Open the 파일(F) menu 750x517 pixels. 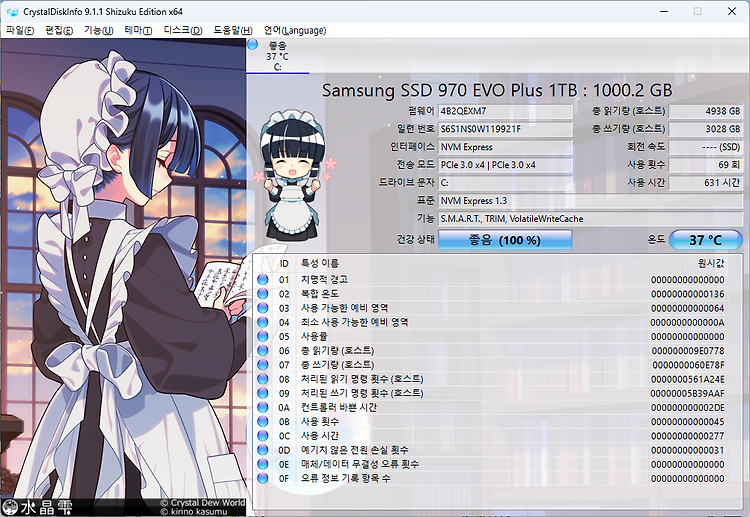pos(20,30)
